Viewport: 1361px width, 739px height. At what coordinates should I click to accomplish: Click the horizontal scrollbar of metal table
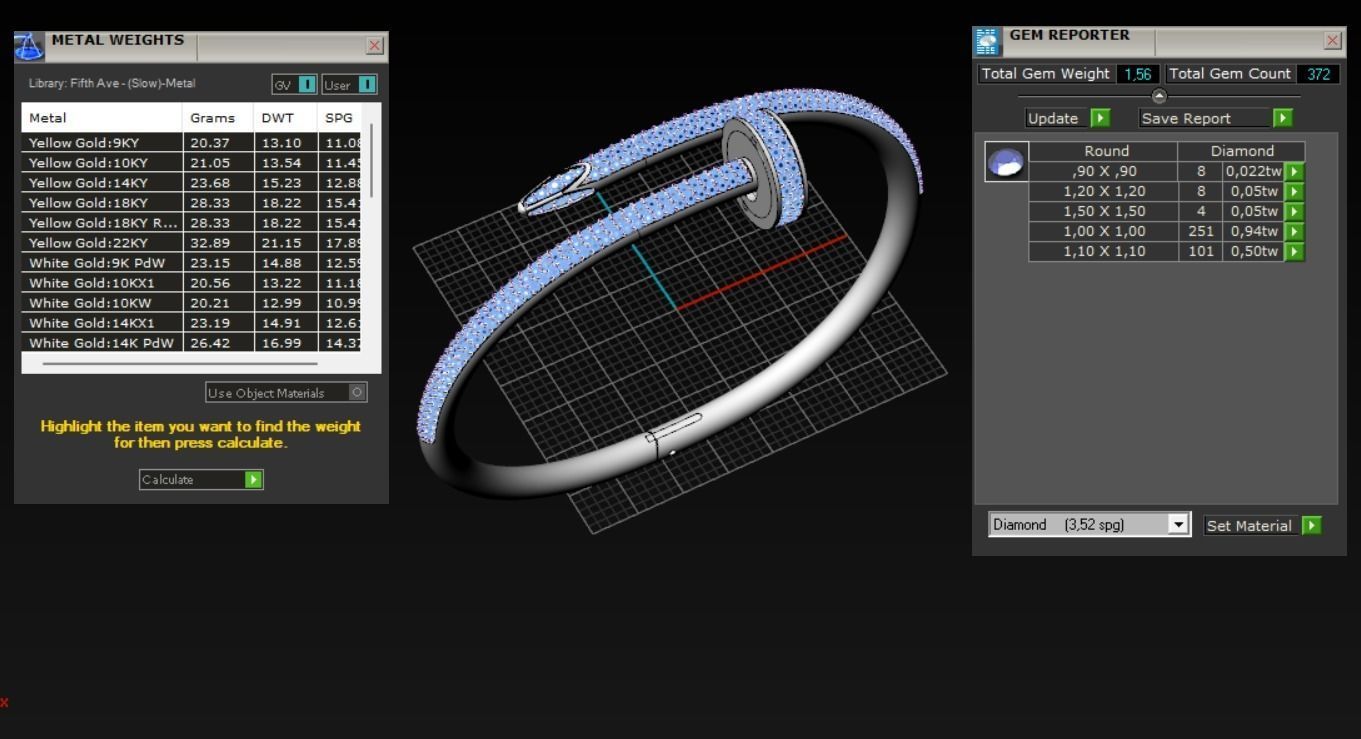(180, 364)
